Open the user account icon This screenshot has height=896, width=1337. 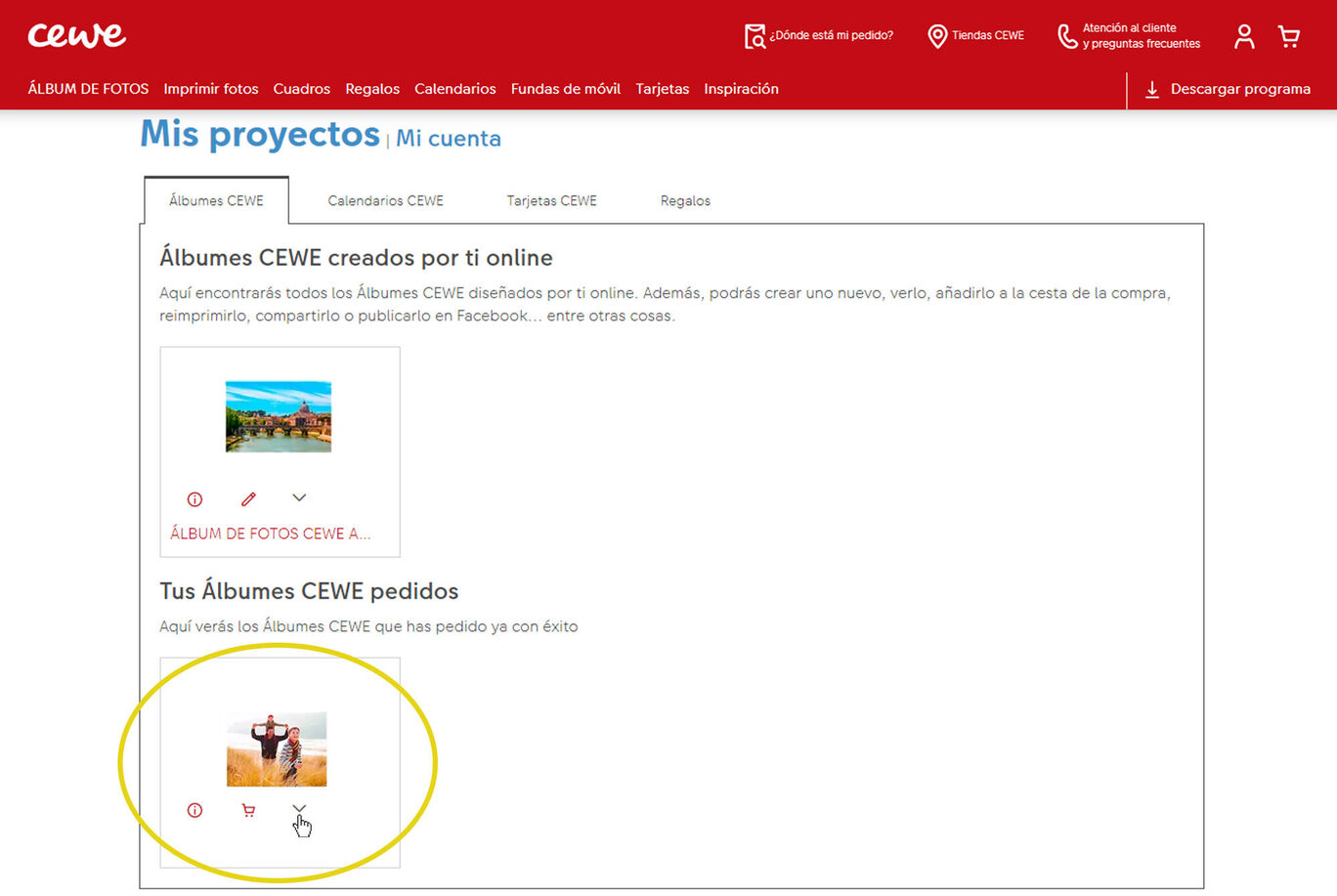pyautogui.click(x=1243, y=37)
